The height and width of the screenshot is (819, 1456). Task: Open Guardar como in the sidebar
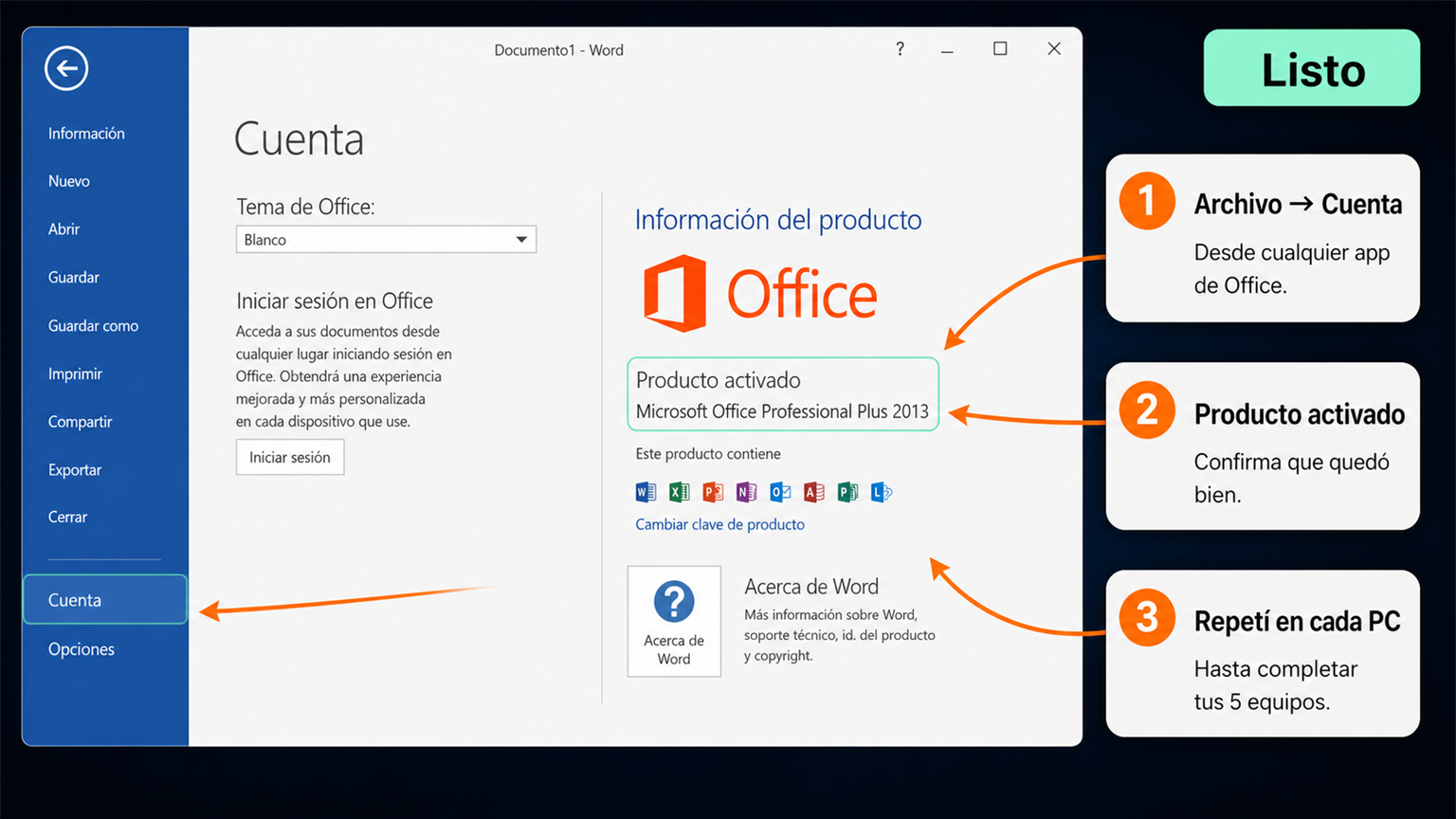coord(93,326)
